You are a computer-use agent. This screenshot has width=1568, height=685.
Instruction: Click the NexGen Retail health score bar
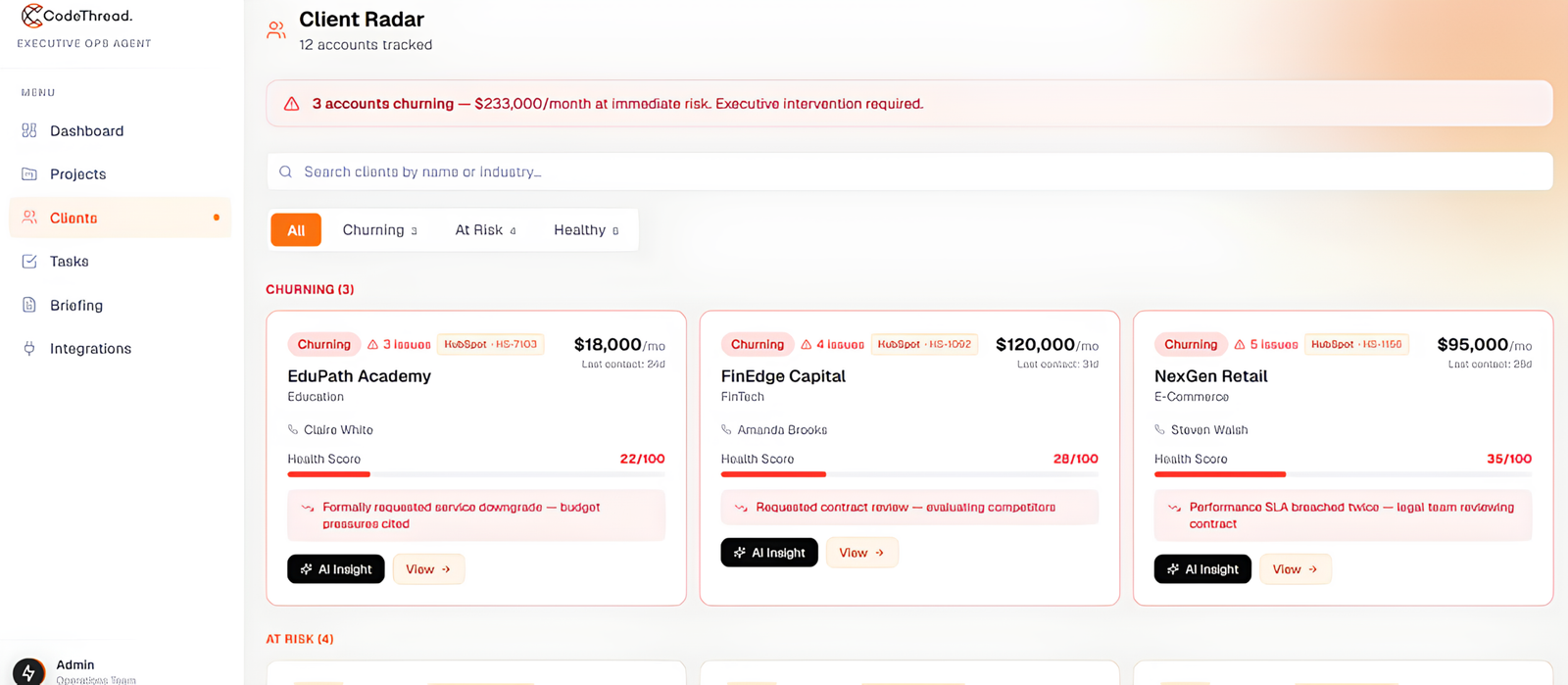click(1343, 474)
